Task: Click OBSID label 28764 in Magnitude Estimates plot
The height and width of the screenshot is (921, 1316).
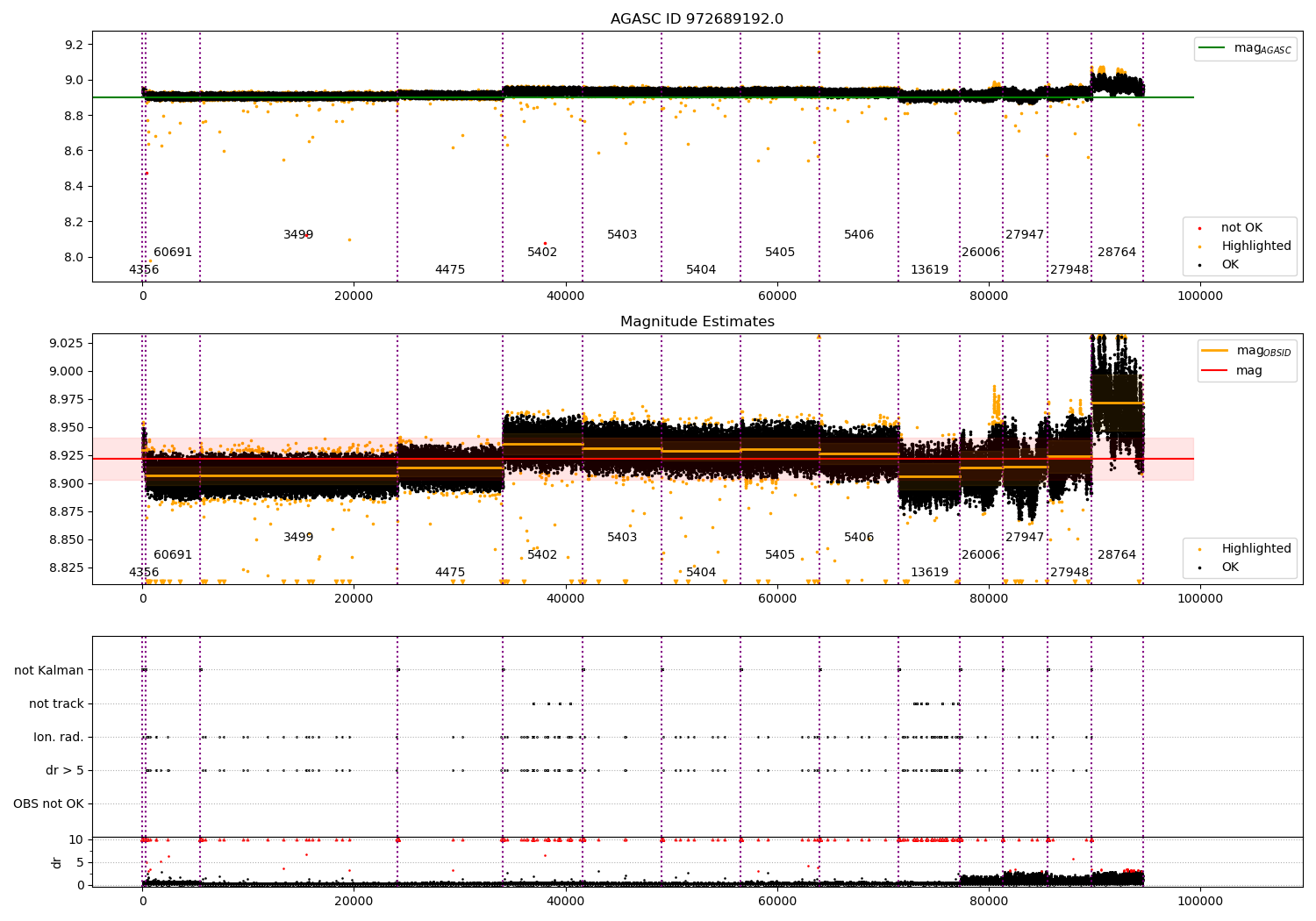Action: tap(1117, 555)
